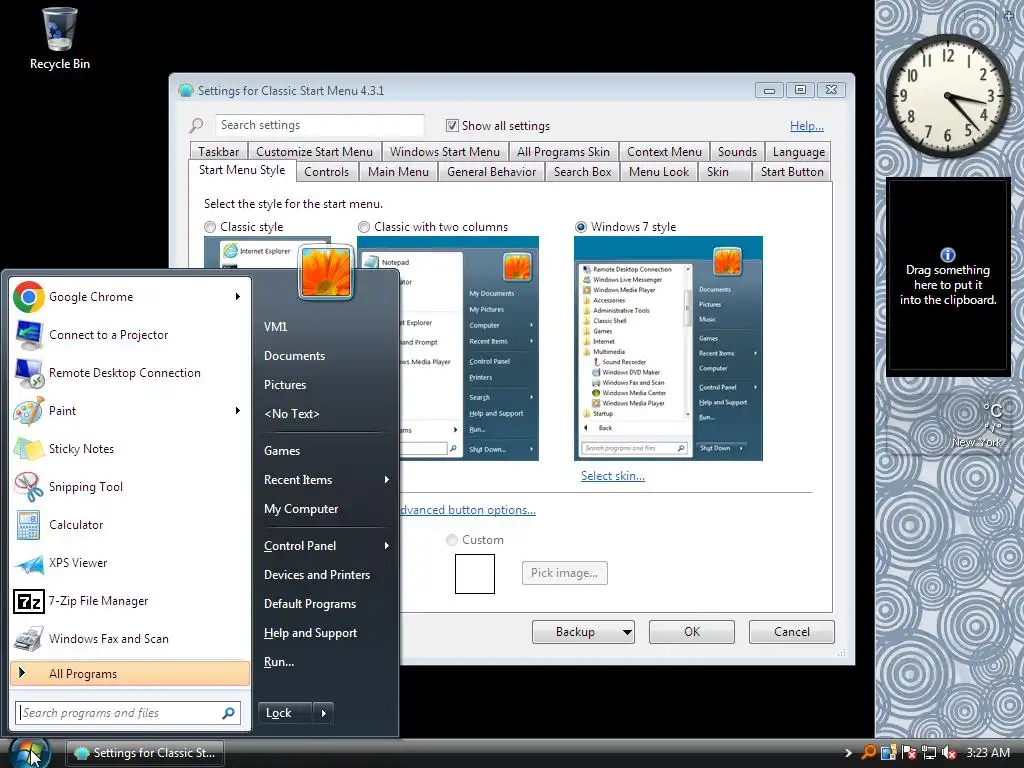1024x768 pixels.
Task: Open the General Behavior tab
Action: [x=491, y=172]
